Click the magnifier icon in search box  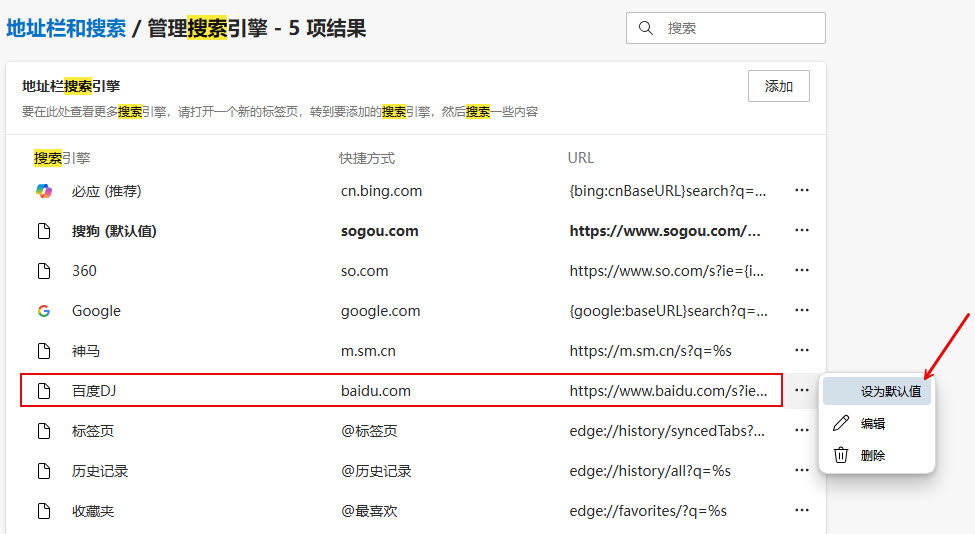tap(646, 28)
